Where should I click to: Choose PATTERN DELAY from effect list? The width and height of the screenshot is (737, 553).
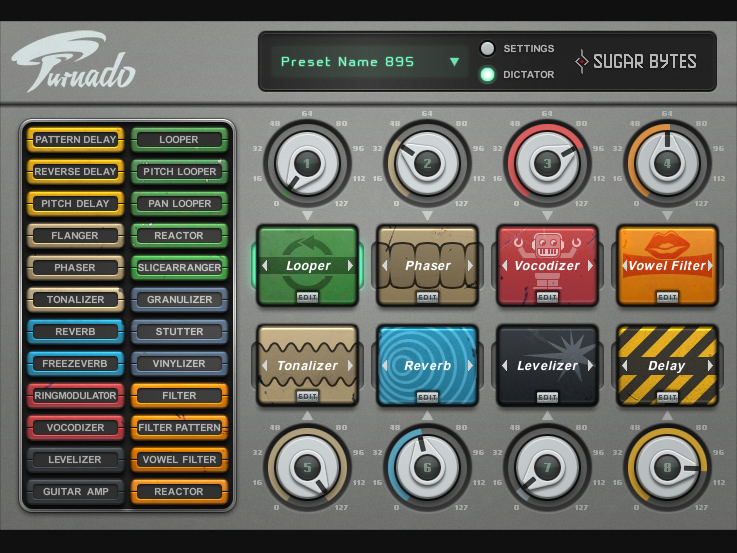pos(75,140)
